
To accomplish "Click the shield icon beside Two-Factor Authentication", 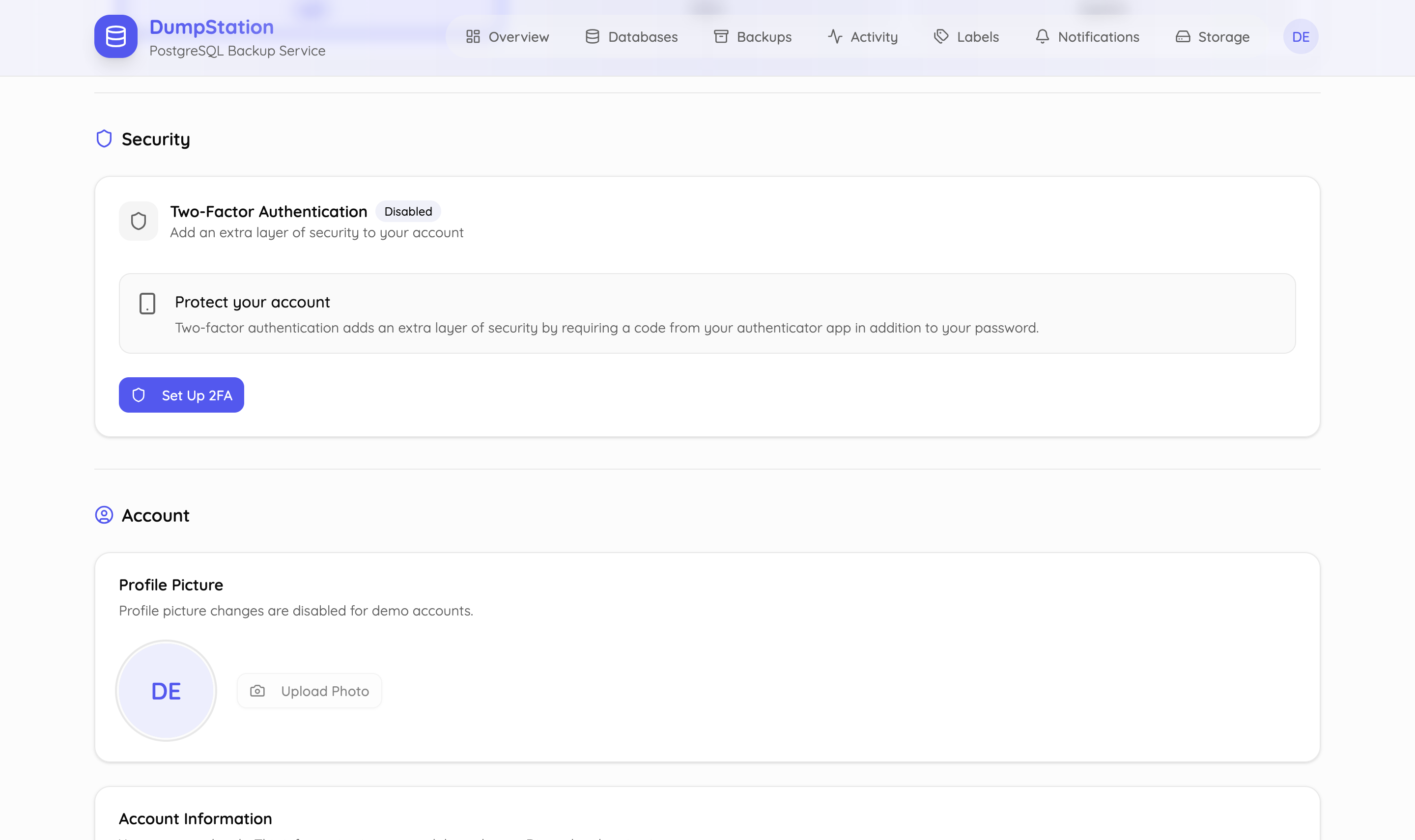I will pos(138,221).
